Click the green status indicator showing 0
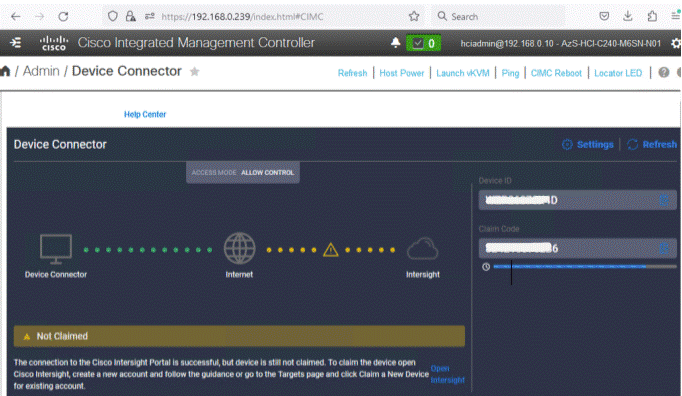The image size is (682, 396). 423,43
